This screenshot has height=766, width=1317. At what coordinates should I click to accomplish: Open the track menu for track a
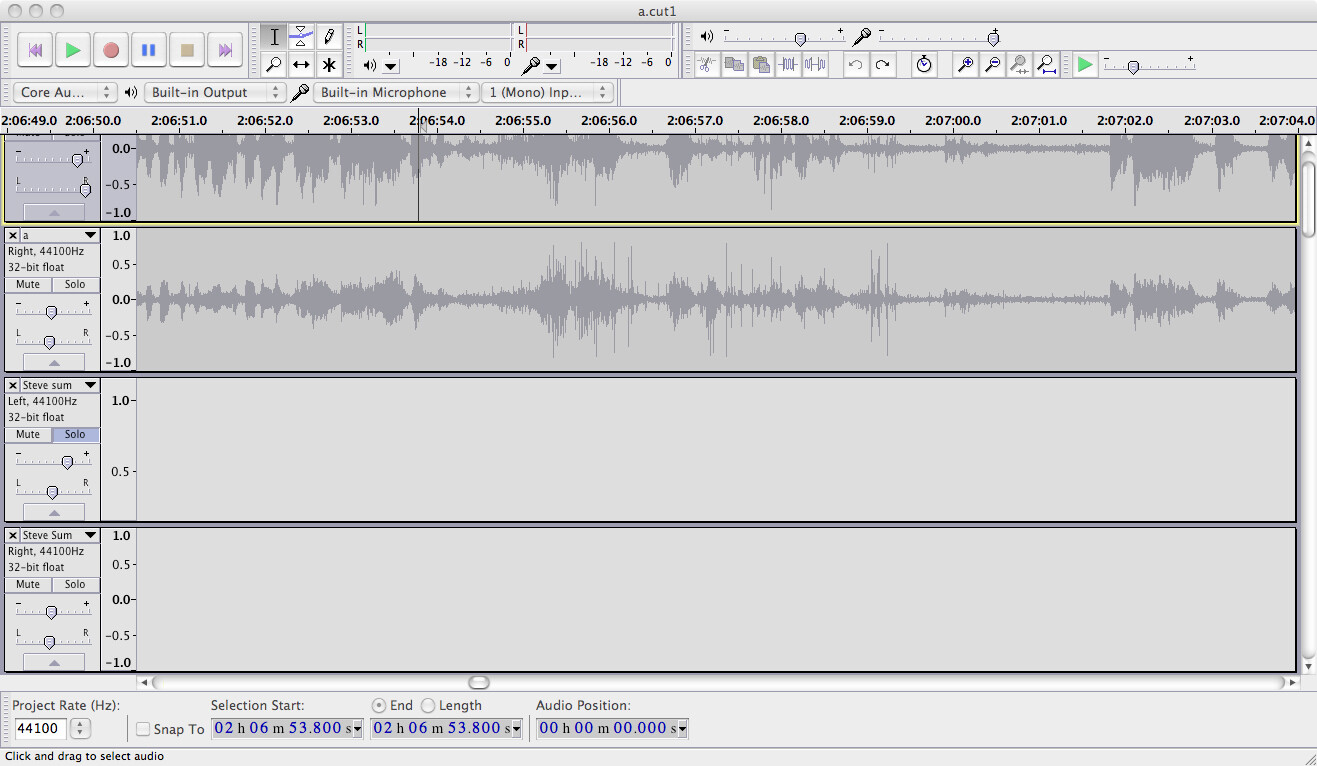[x=60, y=235]
